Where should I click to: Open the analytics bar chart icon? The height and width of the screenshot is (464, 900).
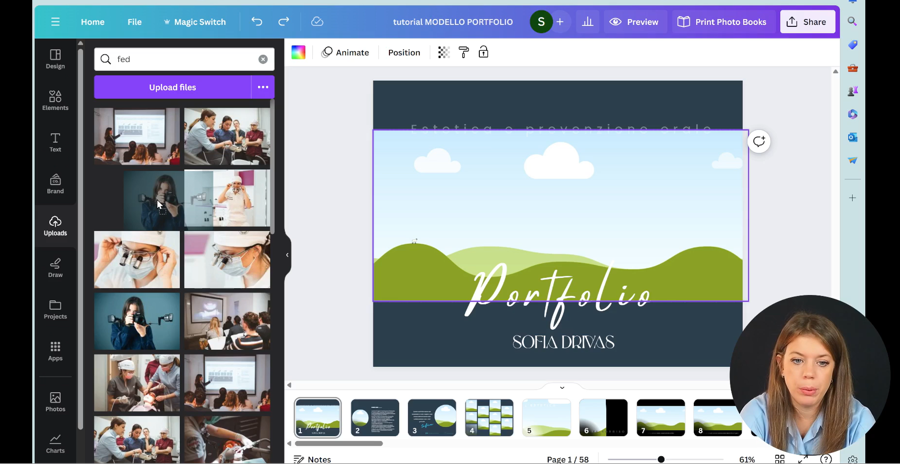tap(587, 22)
